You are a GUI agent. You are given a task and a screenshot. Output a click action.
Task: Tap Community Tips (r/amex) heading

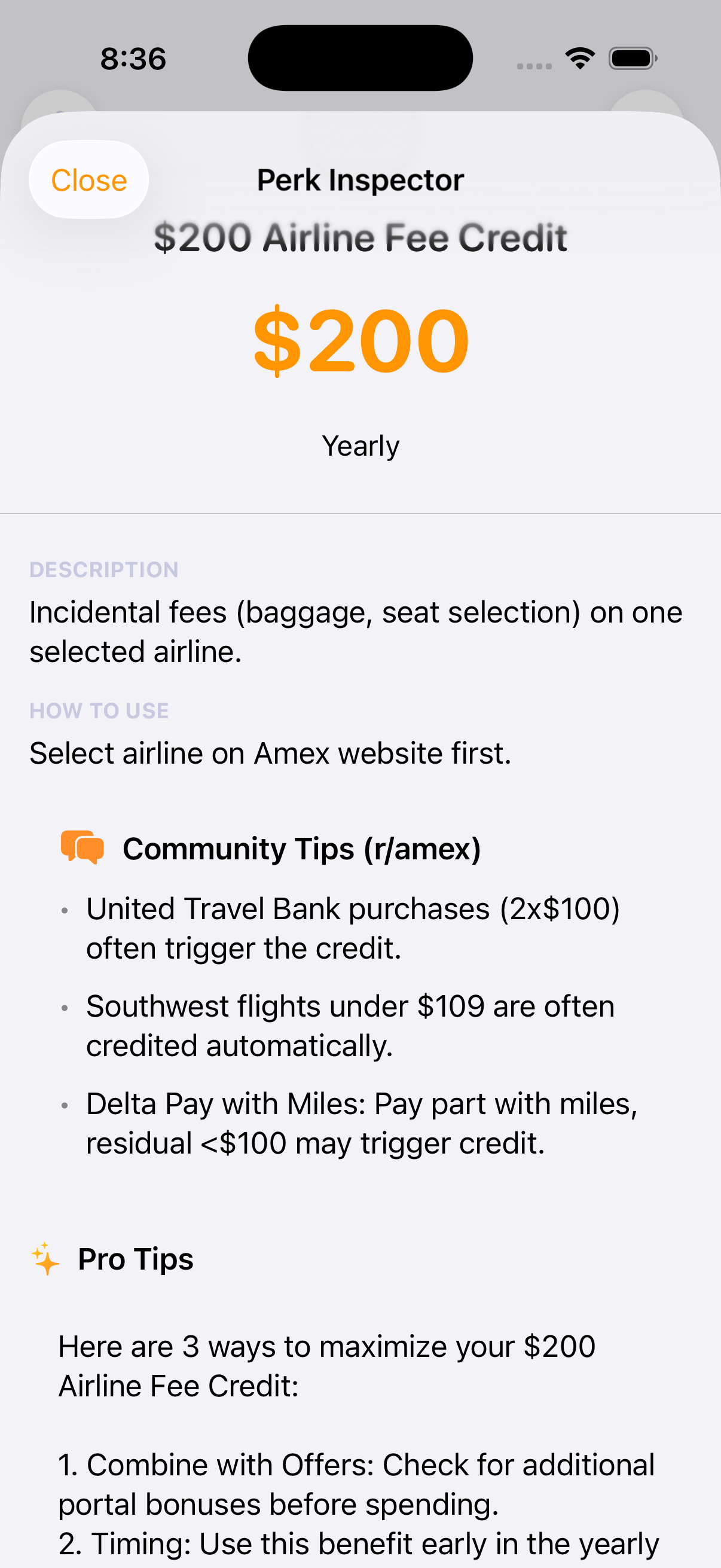302,849
